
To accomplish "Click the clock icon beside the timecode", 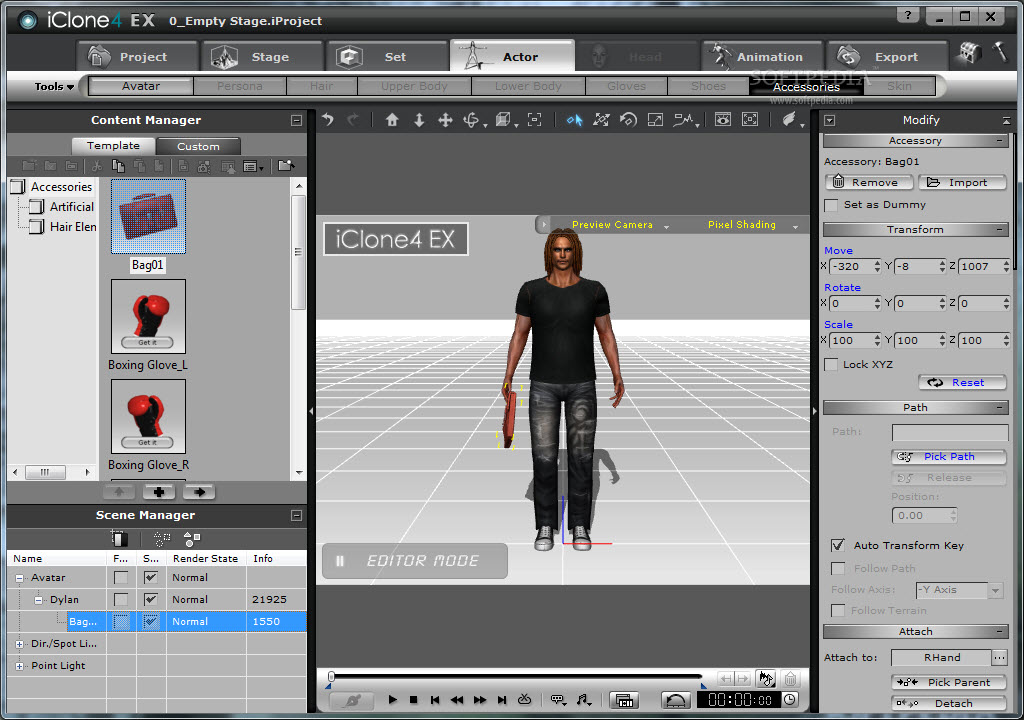I will click(x=790, y=700).
